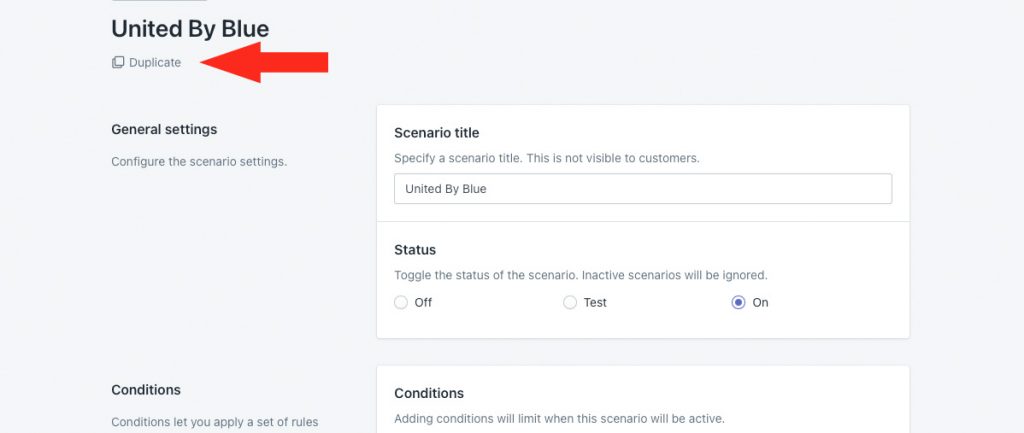Click the Scenario title field label
Screen dimensions: 1024x433
coord(437,133)
